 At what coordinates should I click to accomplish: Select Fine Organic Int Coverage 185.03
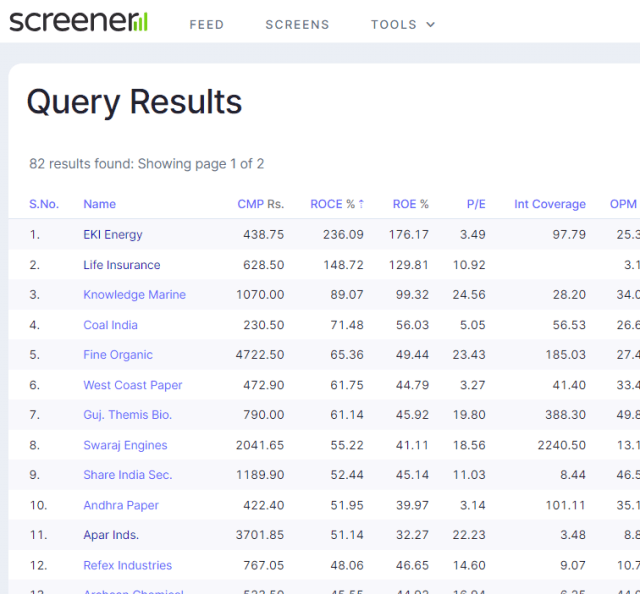point(566,355)
